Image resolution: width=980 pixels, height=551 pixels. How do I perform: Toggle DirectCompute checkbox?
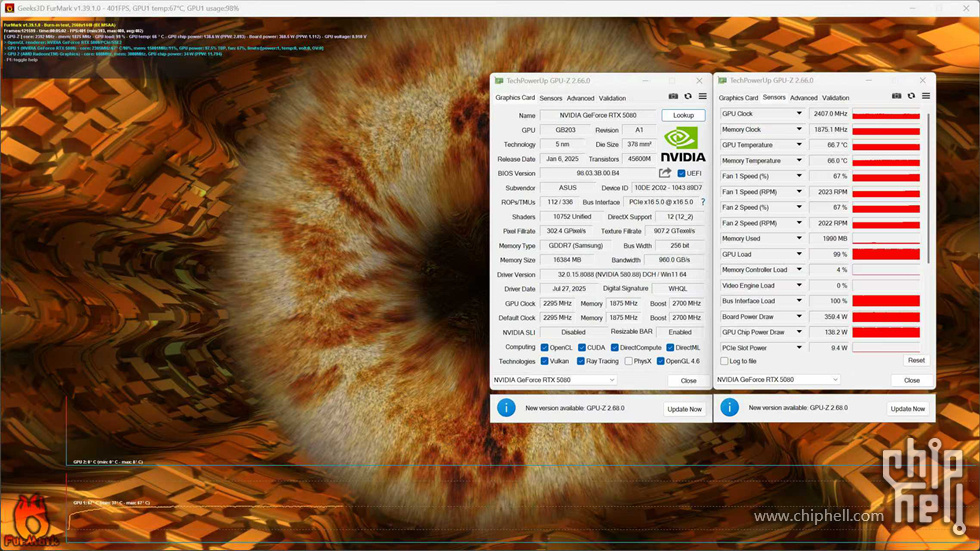pyautogui.click(x=615, y=347)
